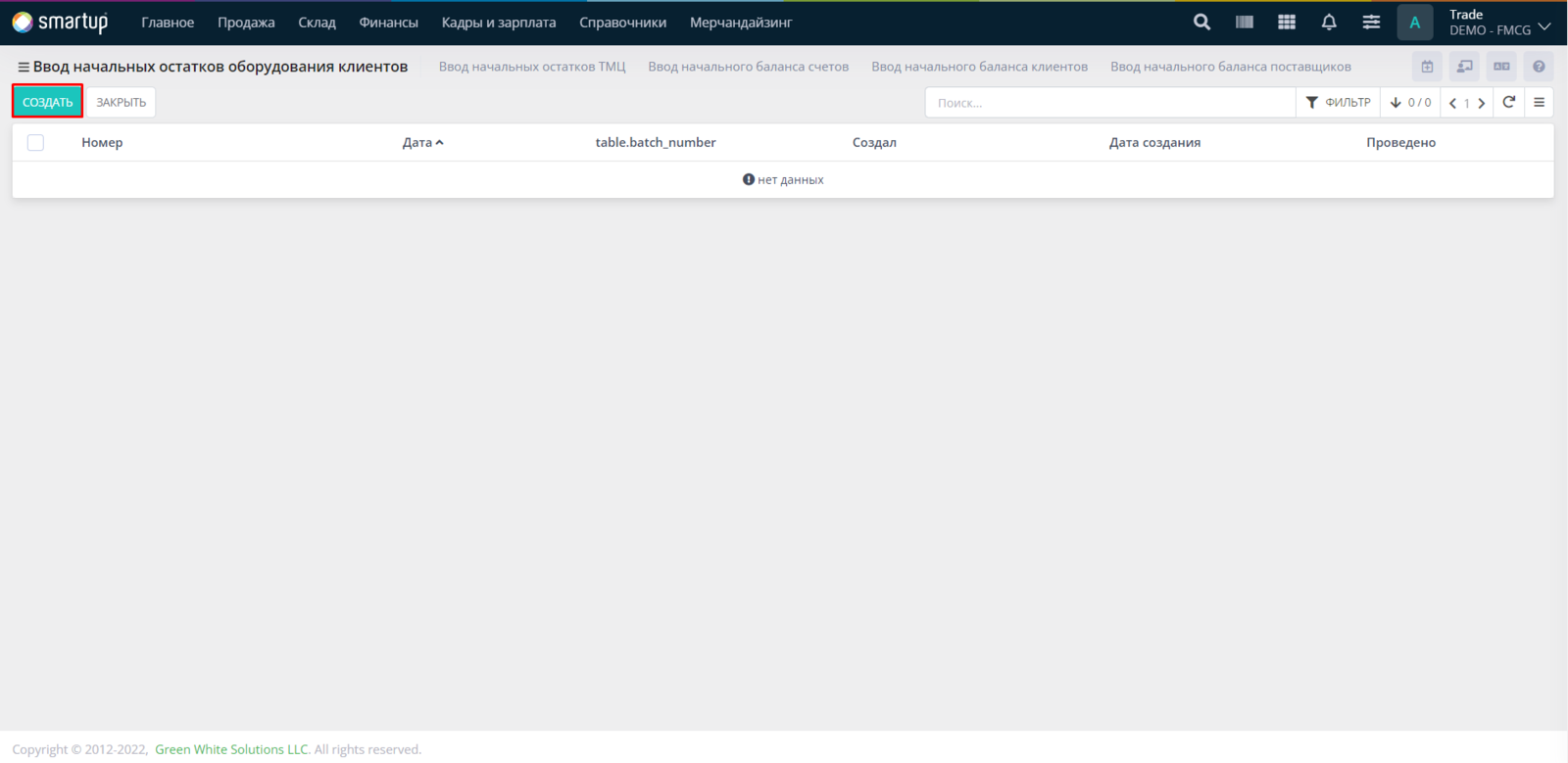Open the Главное menu
Image resolution: width=1568 pixels, height=763 pixels.
168,23
